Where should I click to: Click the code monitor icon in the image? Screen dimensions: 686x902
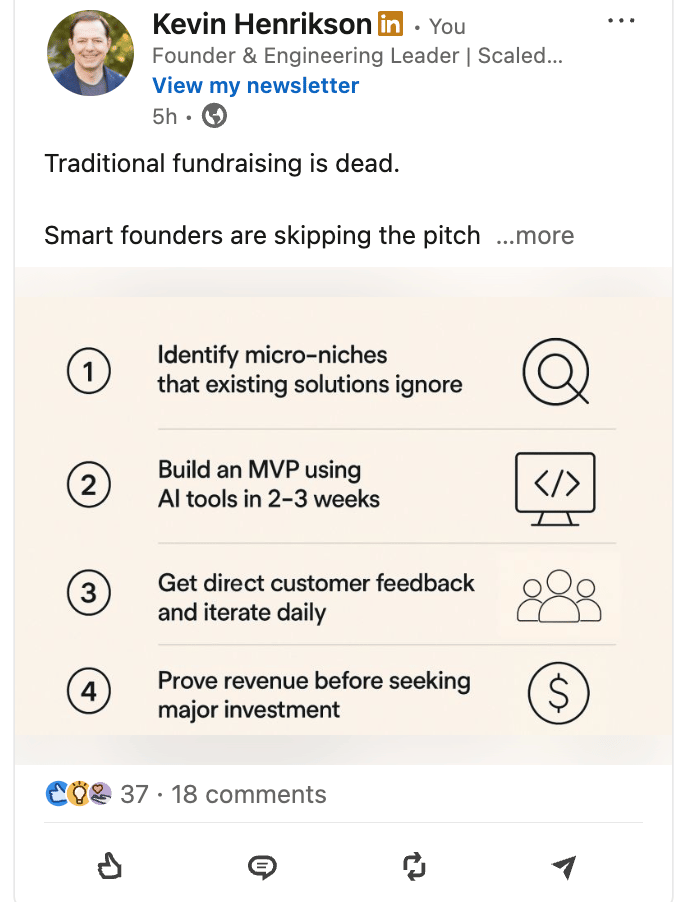[x=555, y=489]
